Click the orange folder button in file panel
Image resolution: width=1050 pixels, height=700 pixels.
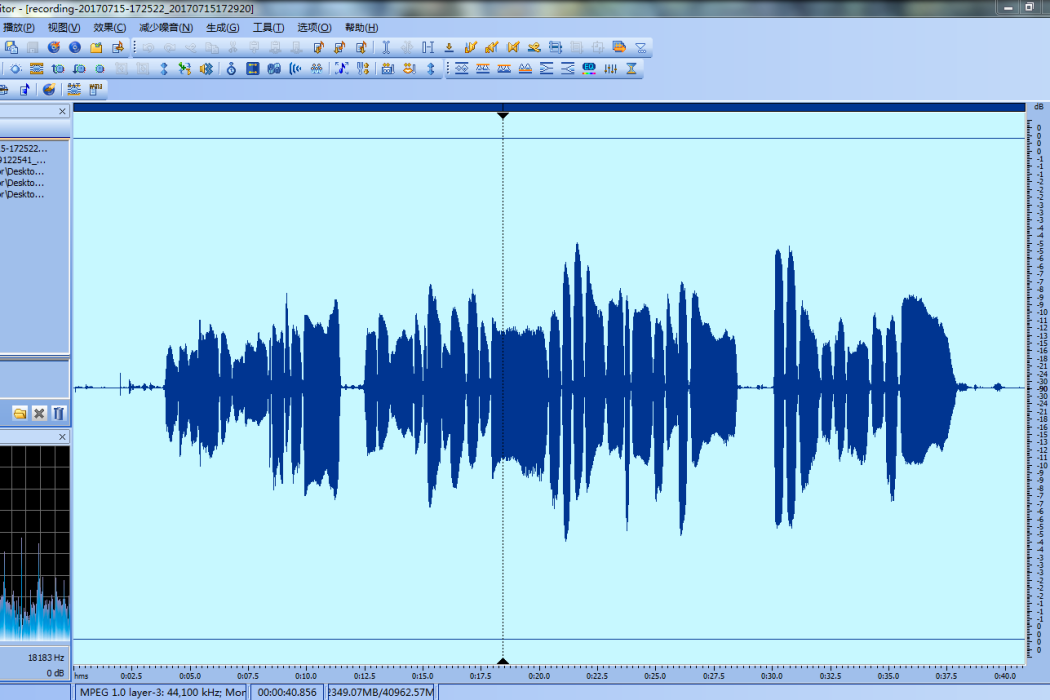[x=19, y=413]
